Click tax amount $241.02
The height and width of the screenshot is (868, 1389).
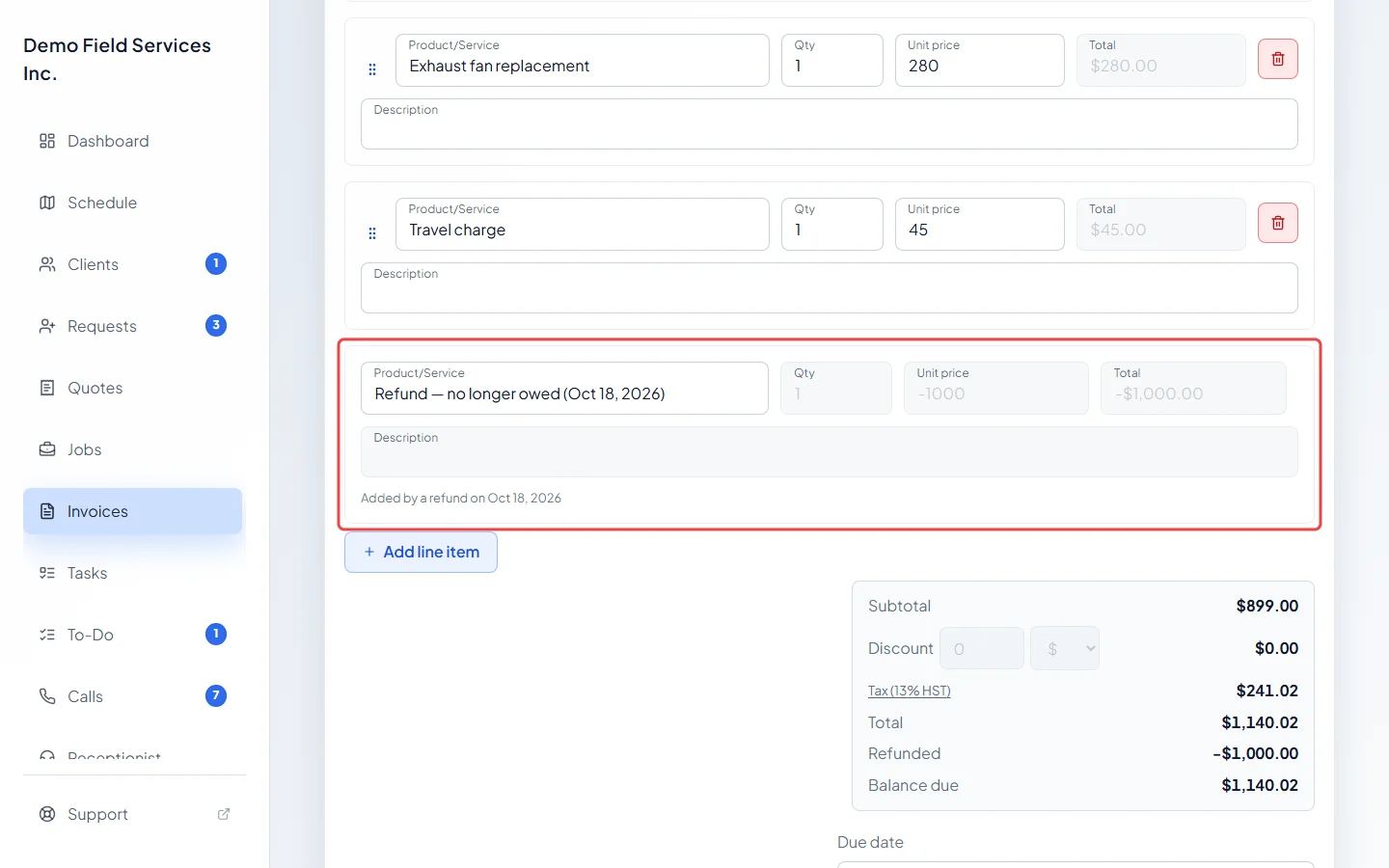1267,691
